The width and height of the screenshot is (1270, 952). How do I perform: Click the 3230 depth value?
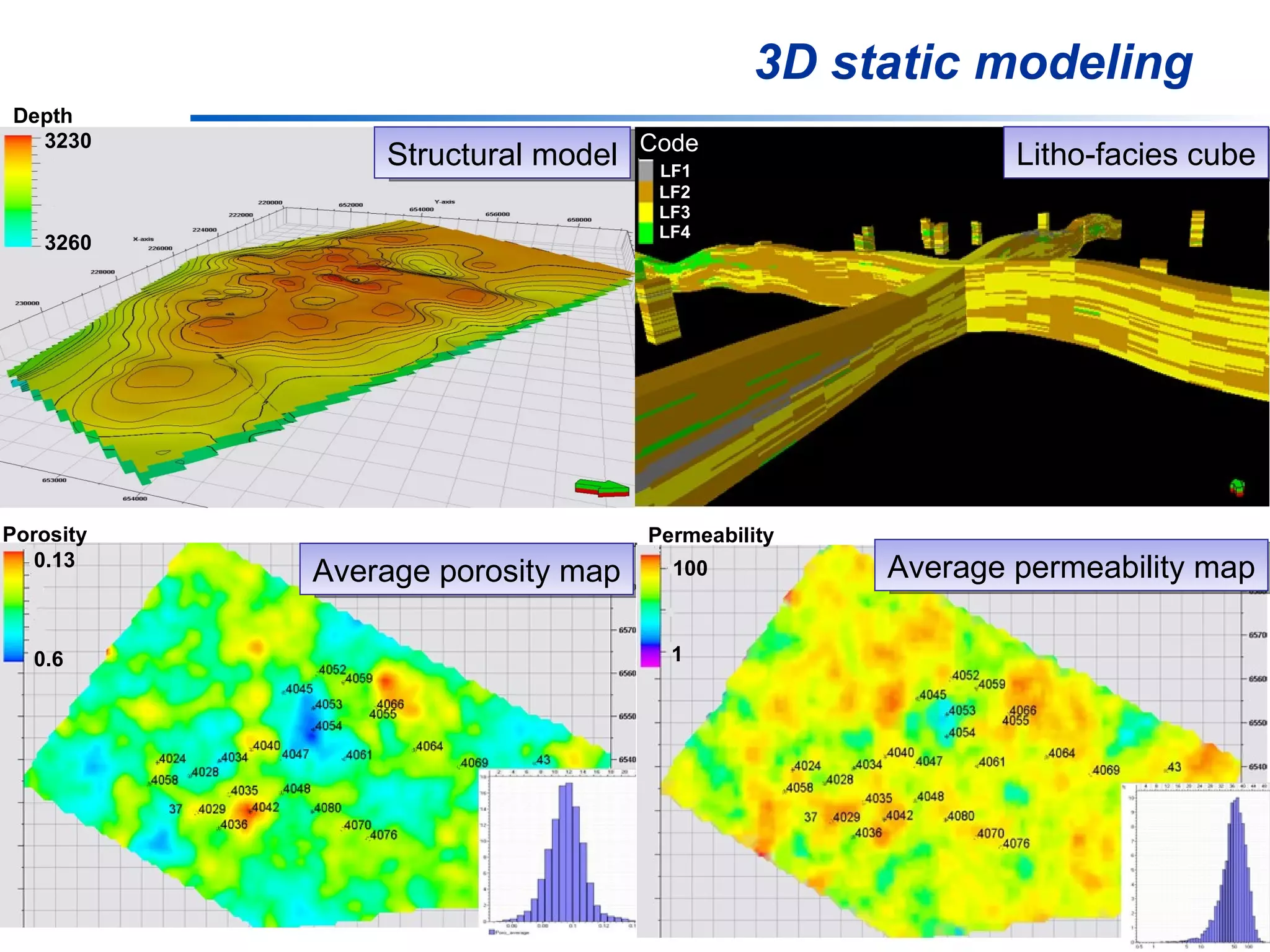tap(68, 141)
